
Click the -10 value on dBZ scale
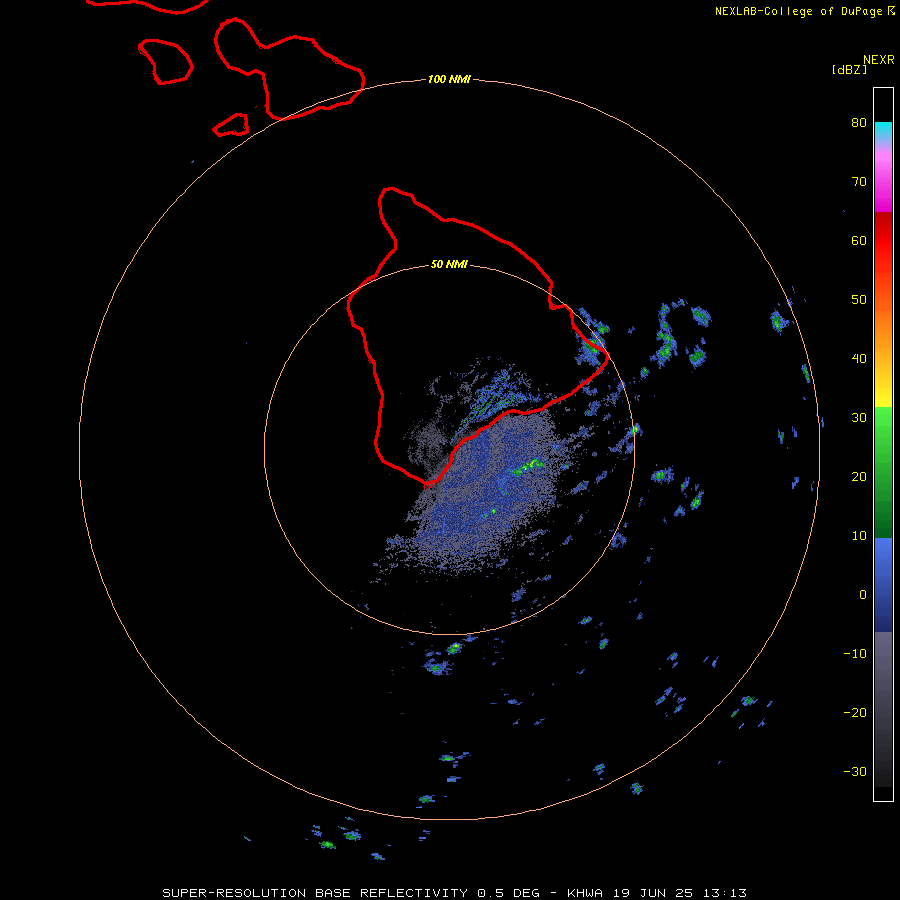coord(855,654)
